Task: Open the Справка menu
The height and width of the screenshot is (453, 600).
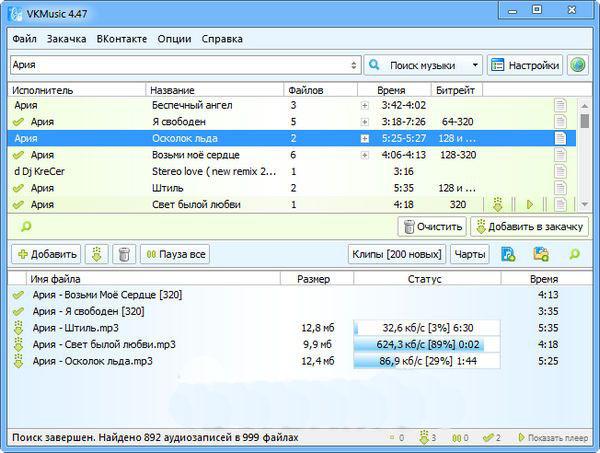Action: coord(222,39)
